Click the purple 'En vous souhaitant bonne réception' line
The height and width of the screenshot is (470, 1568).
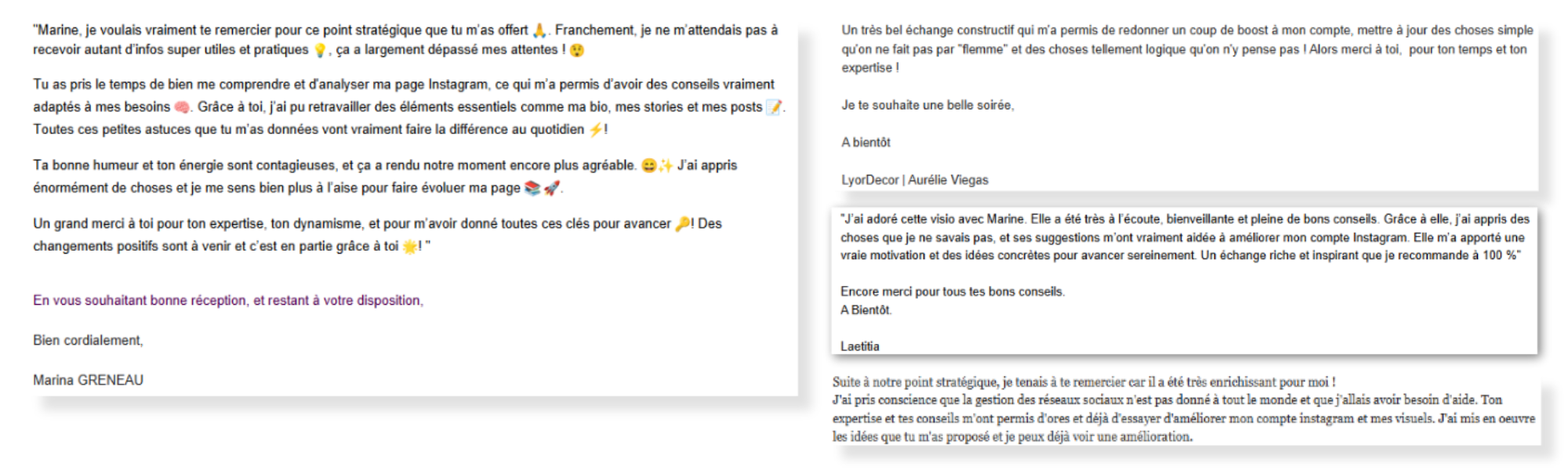[228, 301]
